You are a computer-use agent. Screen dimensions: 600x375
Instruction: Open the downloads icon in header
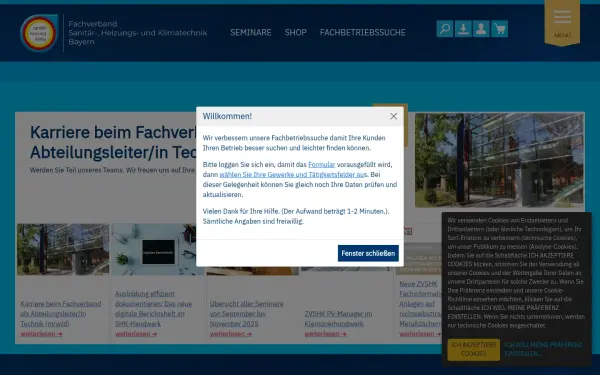463,29
